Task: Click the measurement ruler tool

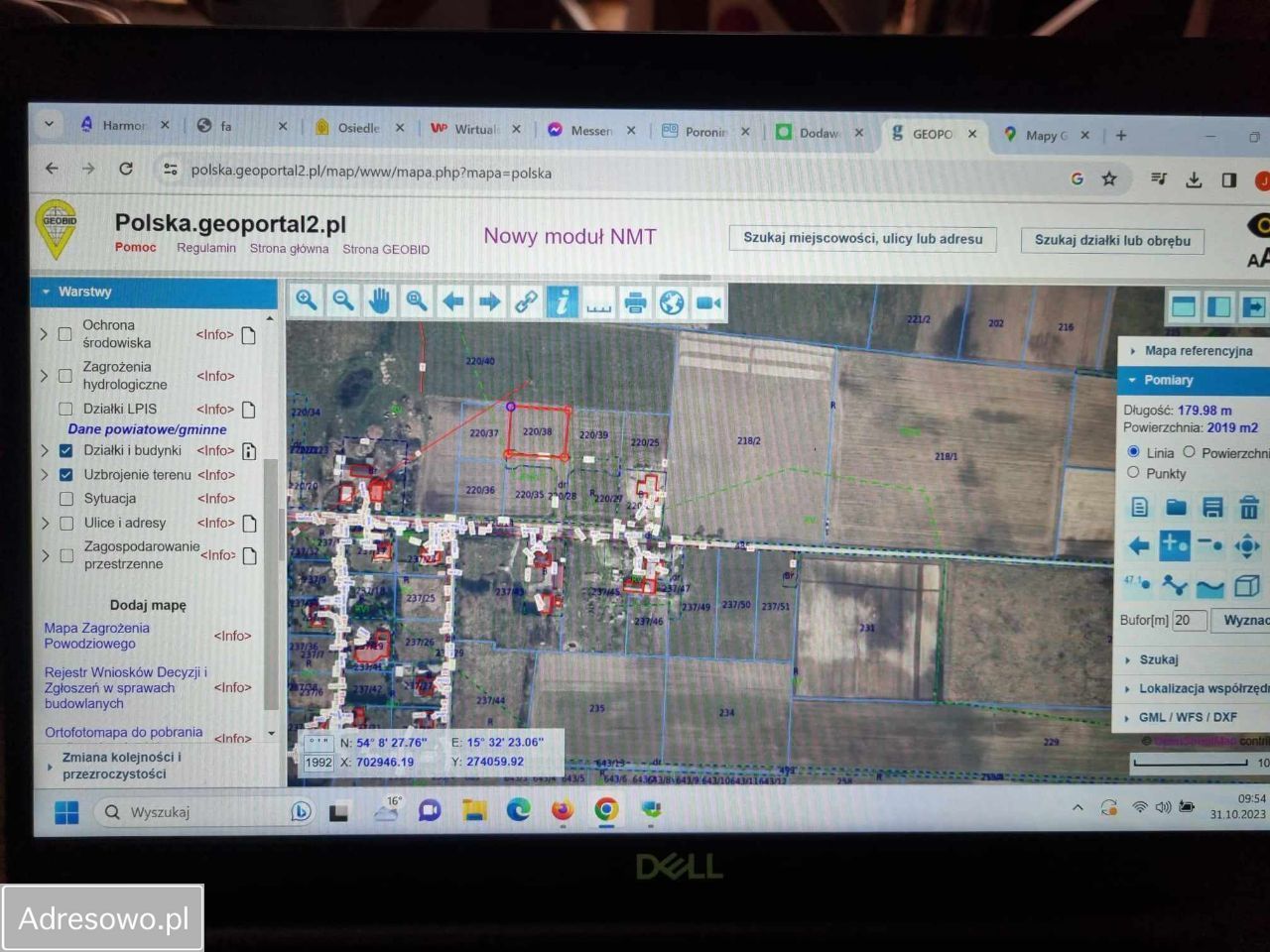Action: pos(598,303)
